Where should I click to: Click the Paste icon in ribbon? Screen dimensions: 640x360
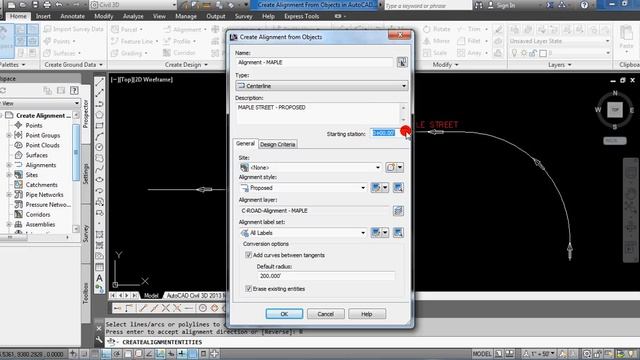click(x=626, y=34)
